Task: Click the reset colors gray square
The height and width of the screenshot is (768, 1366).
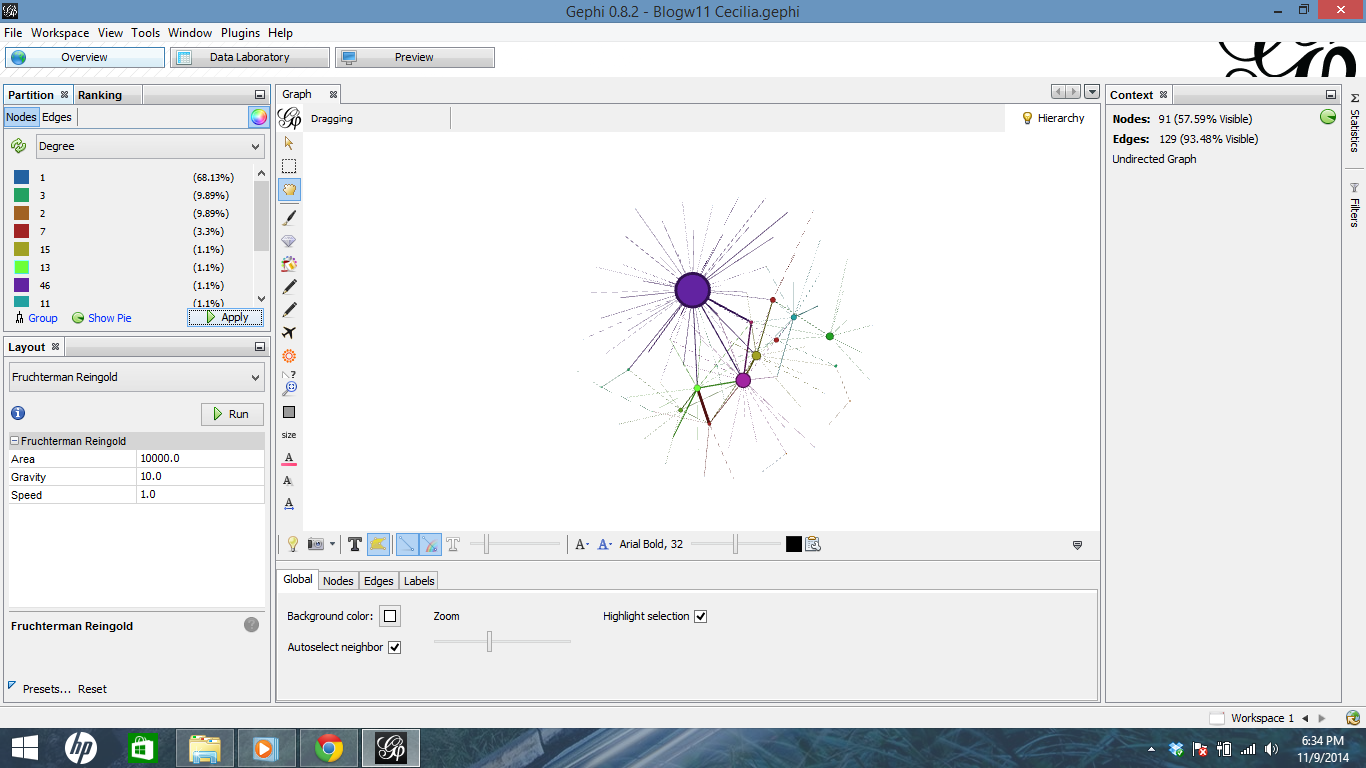Action: coord(289,412)
